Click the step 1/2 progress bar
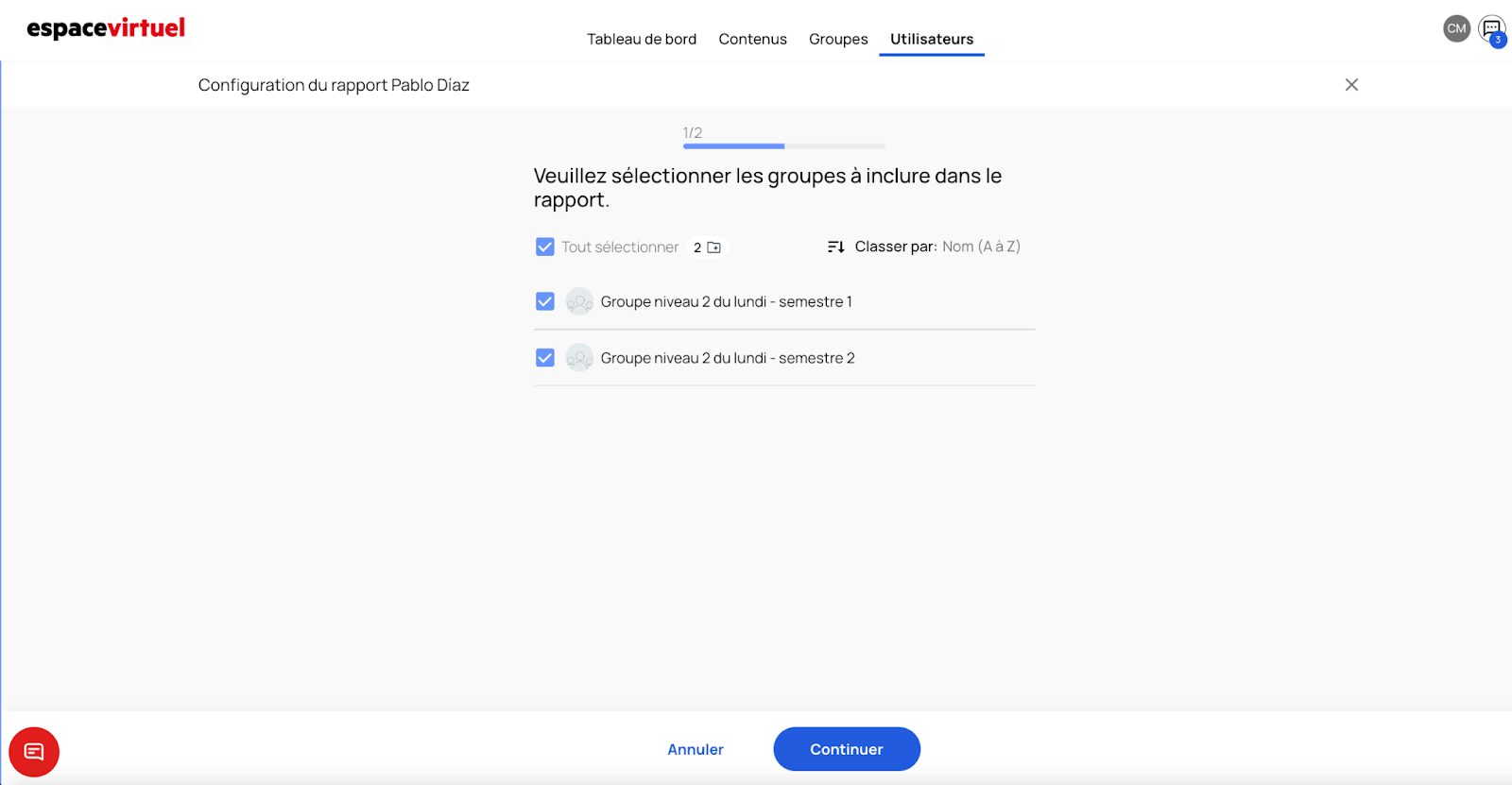Viewport: 1512px width, 785px height. pos(784,146)
